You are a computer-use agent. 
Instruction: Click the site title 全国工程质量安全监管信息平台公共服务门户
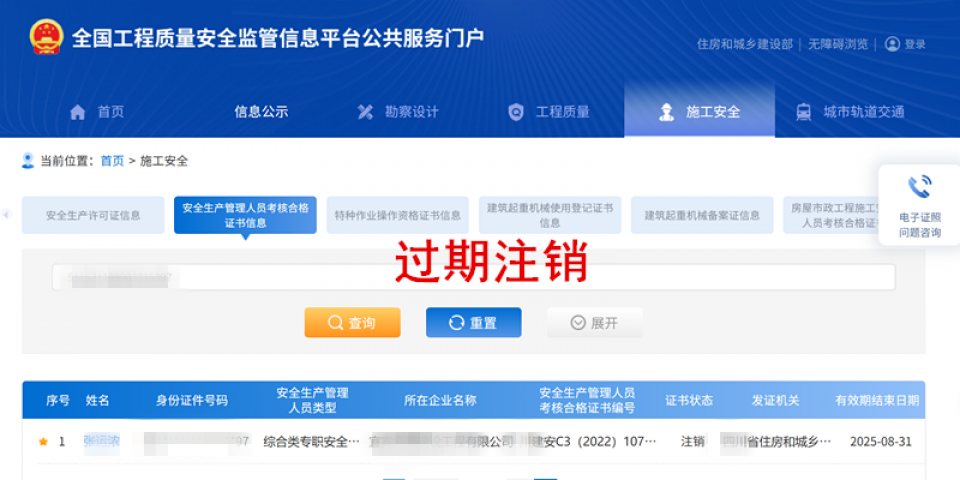(278, 38)
